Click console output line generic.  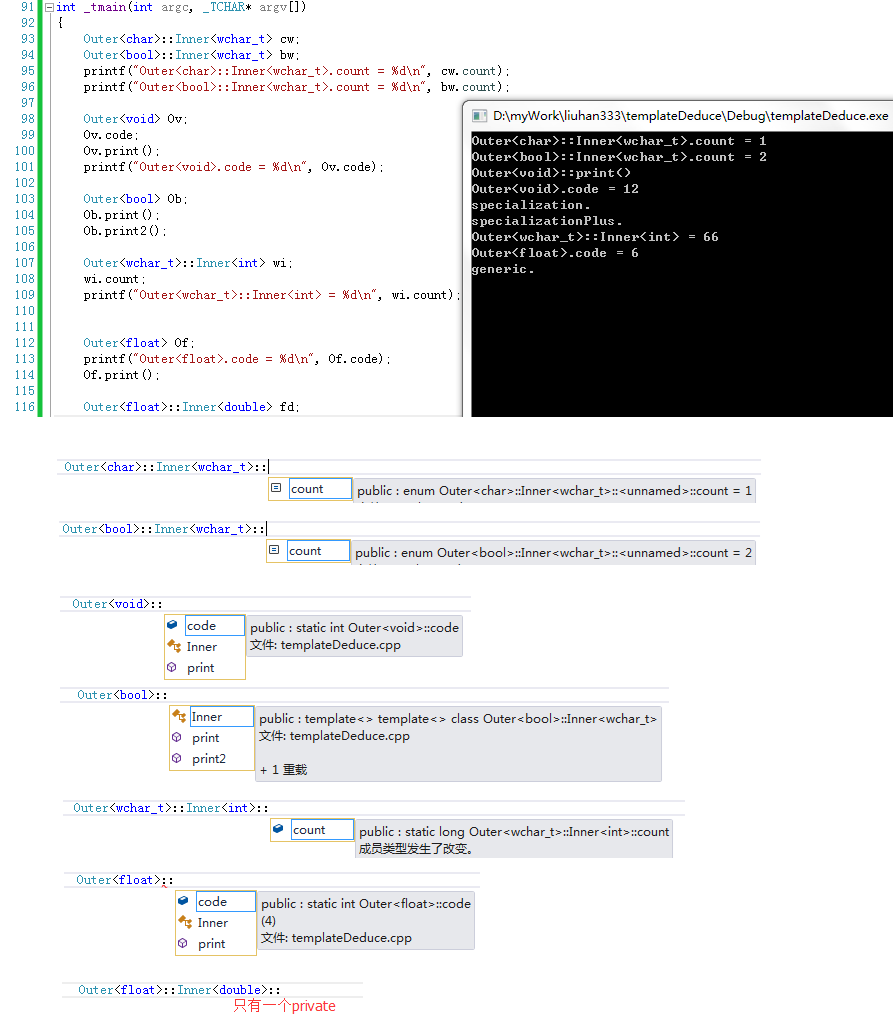point(503,269)
